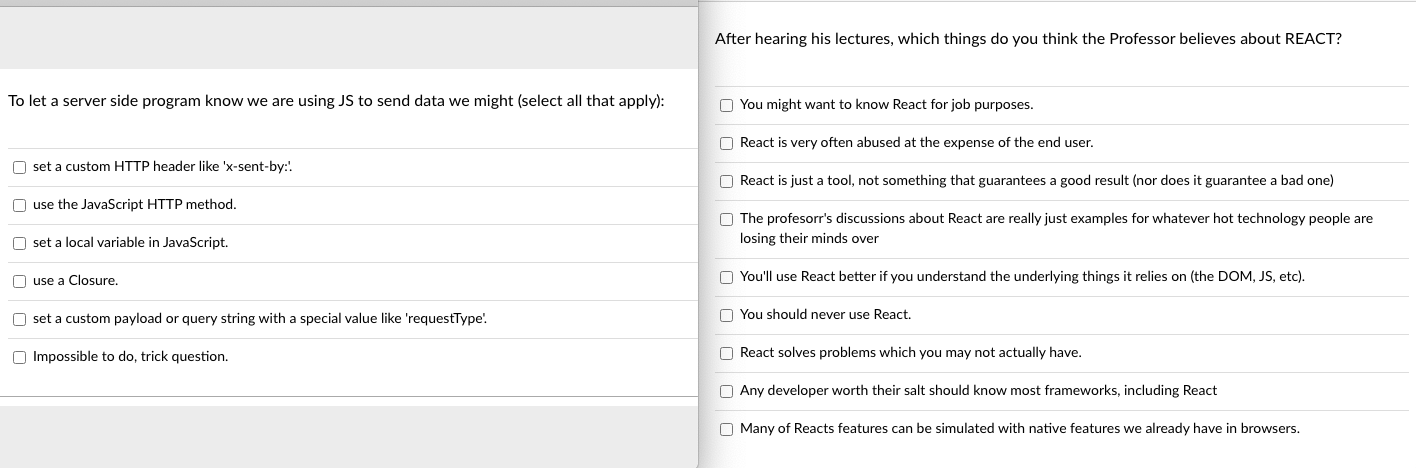Check the 'use a Closure' box
The width and height of the screenshot is (1416, 468).
pos(19,281)
